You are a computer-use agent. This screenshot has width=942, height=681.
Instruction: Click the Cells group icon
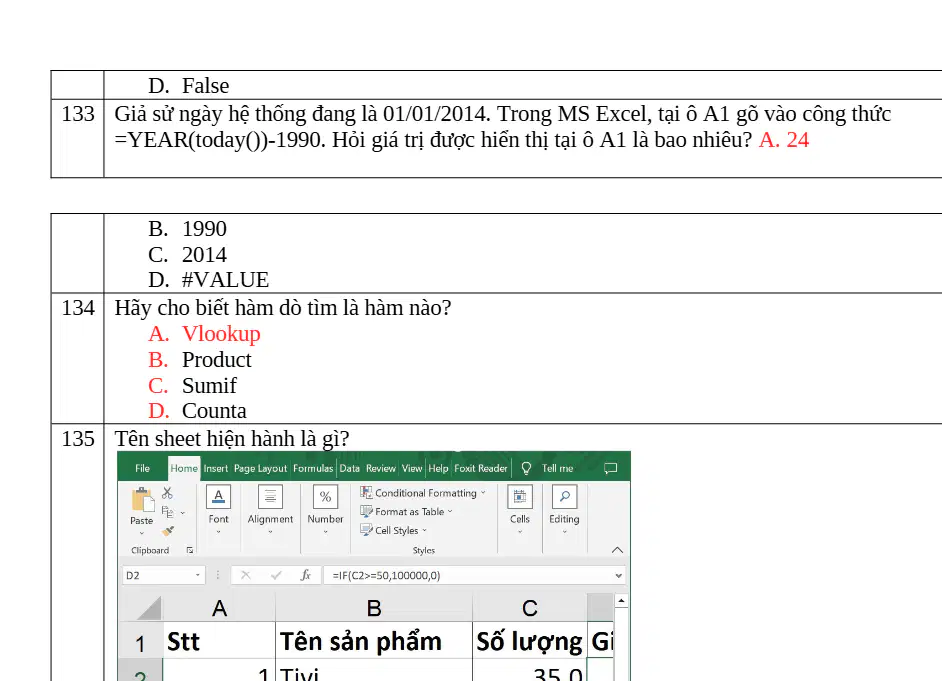[x=520, y=497]
